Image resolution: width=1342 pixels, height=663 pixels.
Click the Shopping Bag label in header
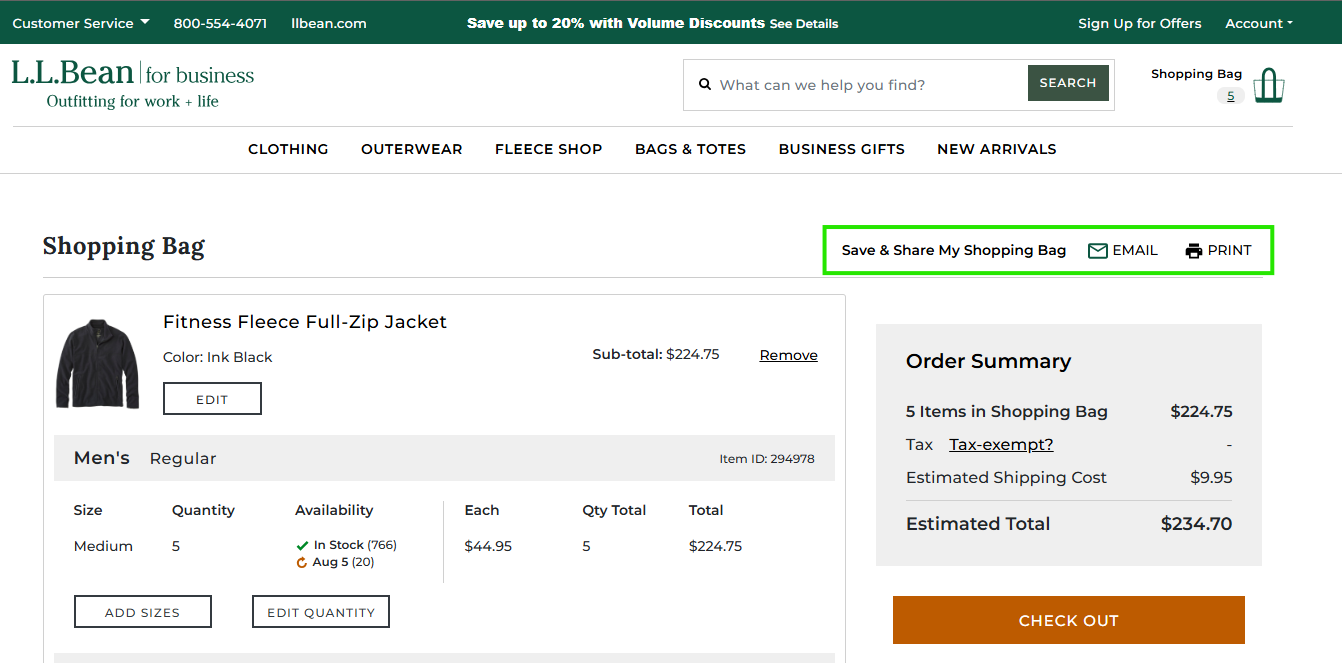[x=1196, y=74]
